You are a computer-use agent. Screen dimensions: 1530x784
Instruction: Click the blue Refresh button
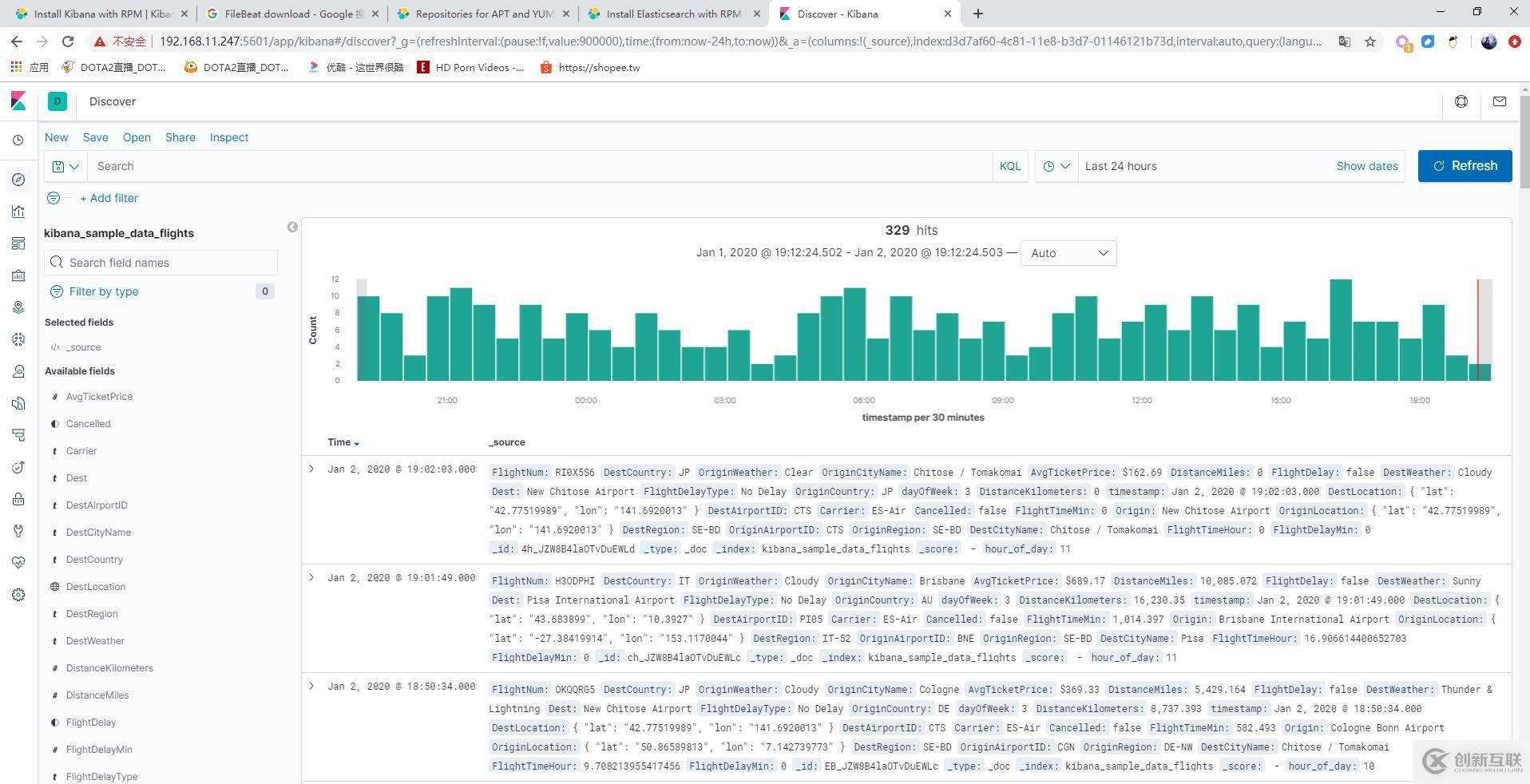1465,166
